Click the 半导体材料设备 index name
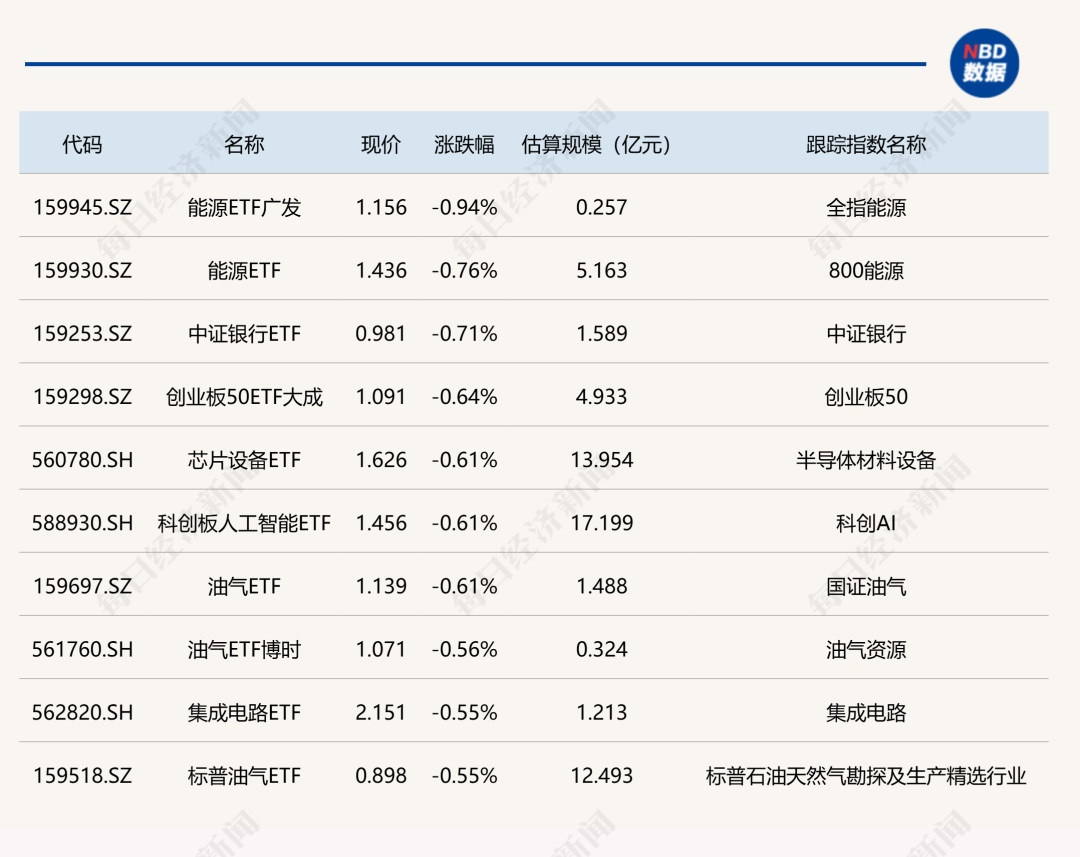 point(866,460)
